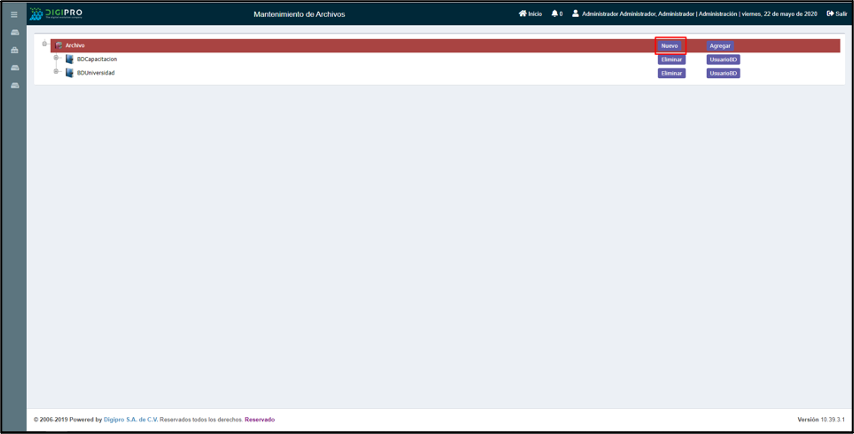This screenshot has width=854, height=434.
Task: Click the Reservado footer link
Action: 260,420
